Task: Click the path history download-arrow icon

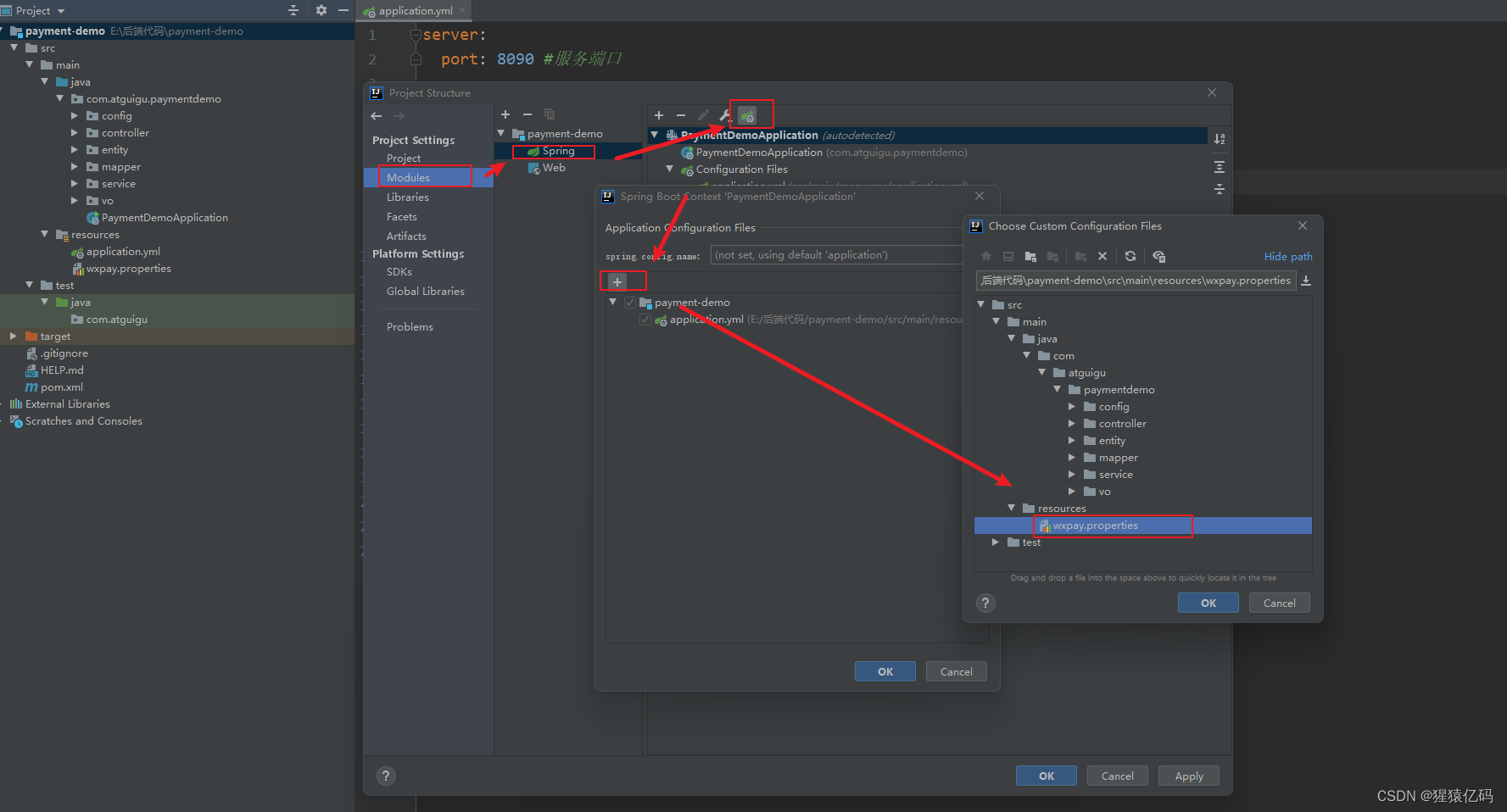Action: click(1306, 281)
